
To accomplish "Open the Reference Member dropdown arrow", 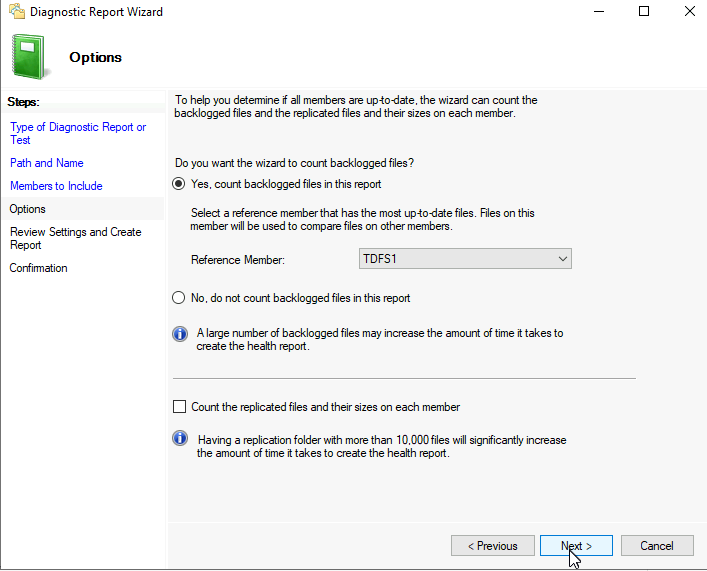I will (x=562, y=259).
